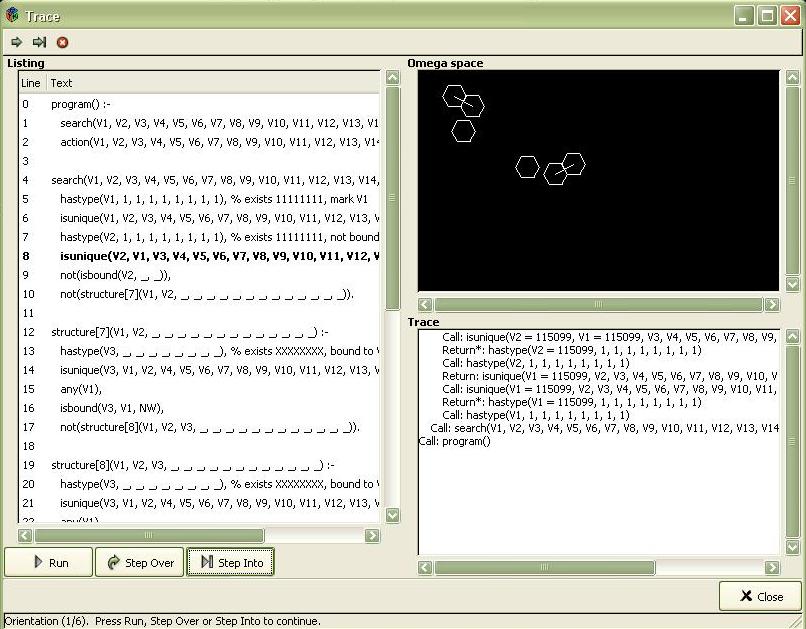Click Omega space vertical scroll up arrow

[x=793, y=77]
